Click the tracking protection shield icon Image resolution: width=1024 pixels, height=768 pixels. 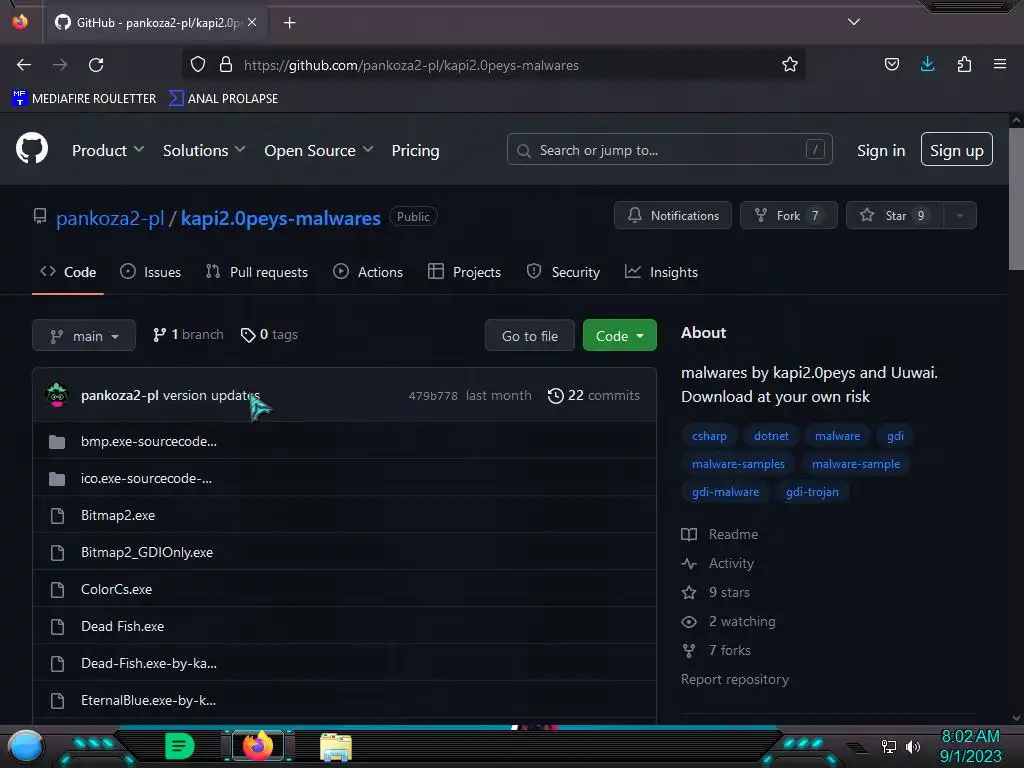coord(198,65)
